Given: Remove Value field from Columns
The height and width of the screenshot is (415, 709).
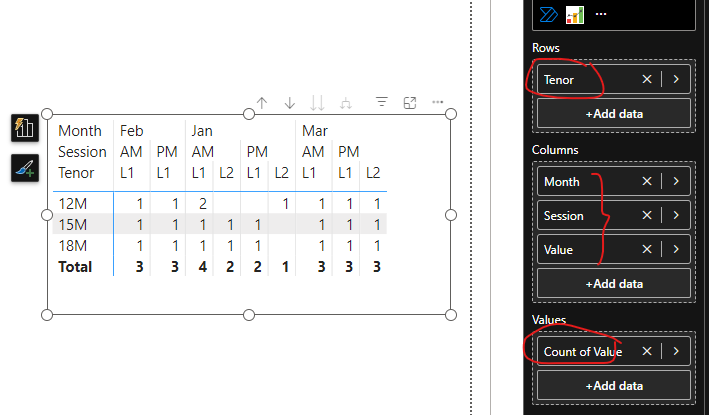Looking at the screenshot, I should (647, 249).
